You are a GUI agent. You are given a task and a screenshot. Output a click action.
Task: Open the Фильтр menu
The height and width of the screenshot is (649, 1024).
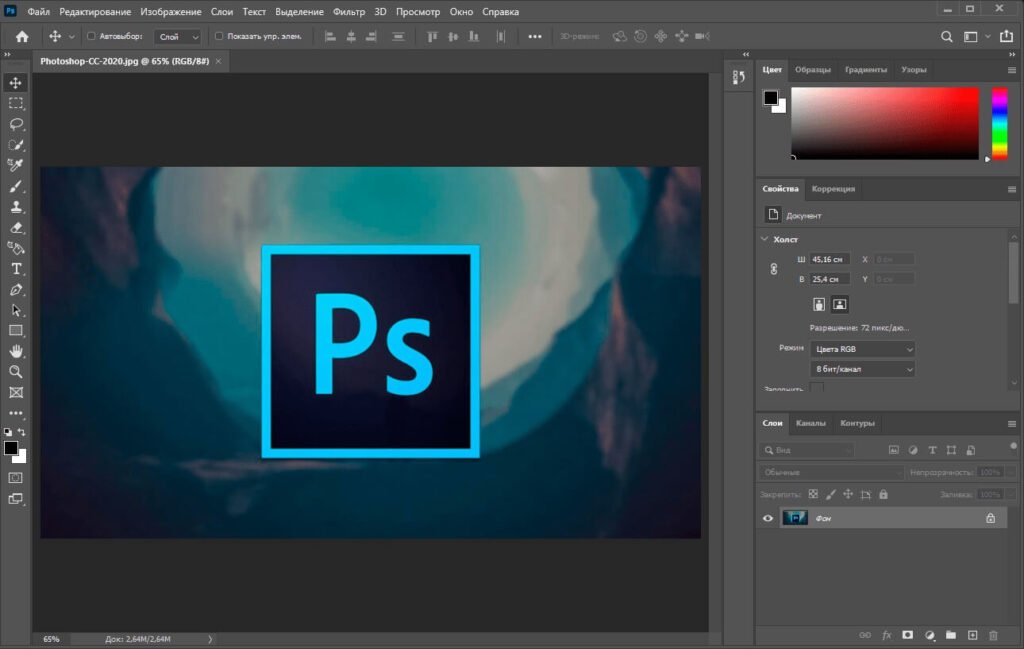point(349,12)
